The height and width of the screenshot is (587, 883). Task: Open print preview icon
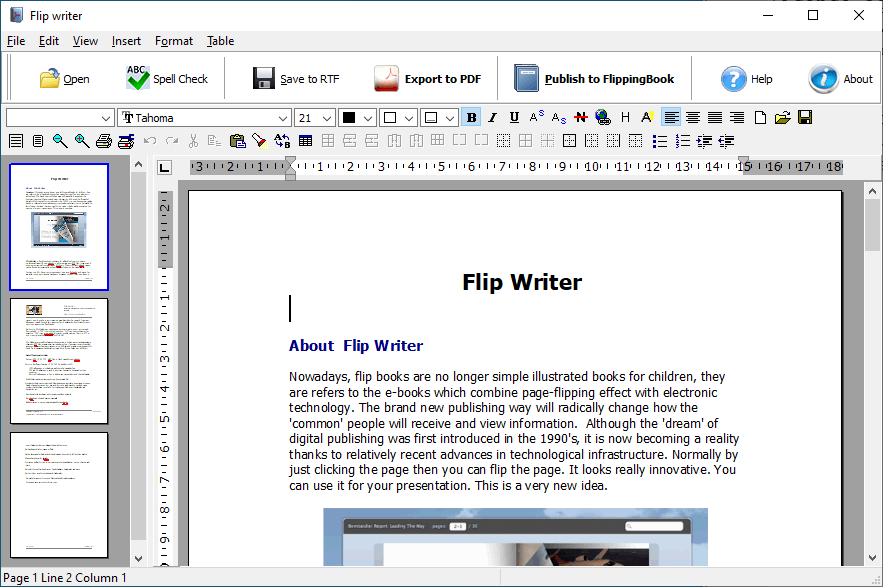click(x=126, y=141)
